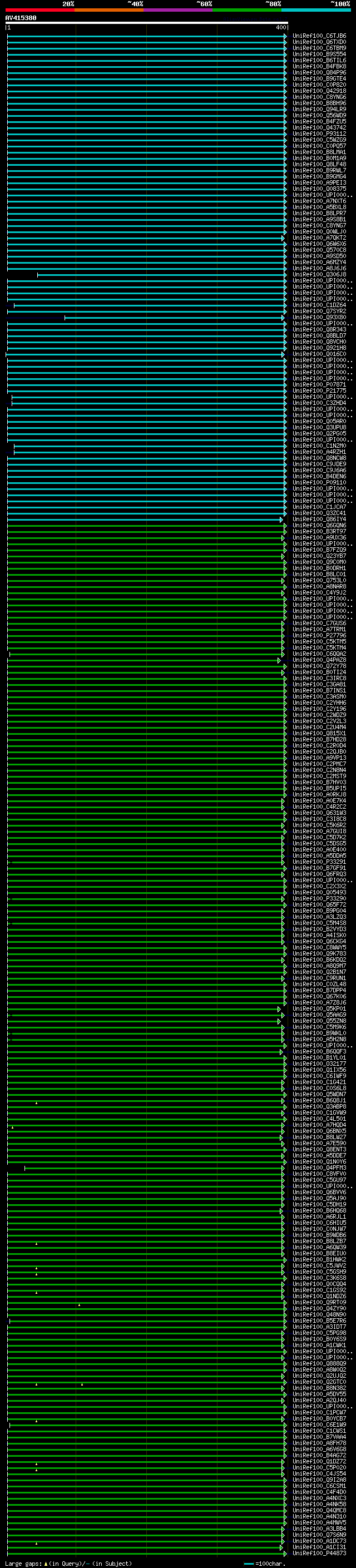Screen dimensions: 356x1568
Task: Select the UniRef100_Q815X1 label
Action: pos(319,734)
